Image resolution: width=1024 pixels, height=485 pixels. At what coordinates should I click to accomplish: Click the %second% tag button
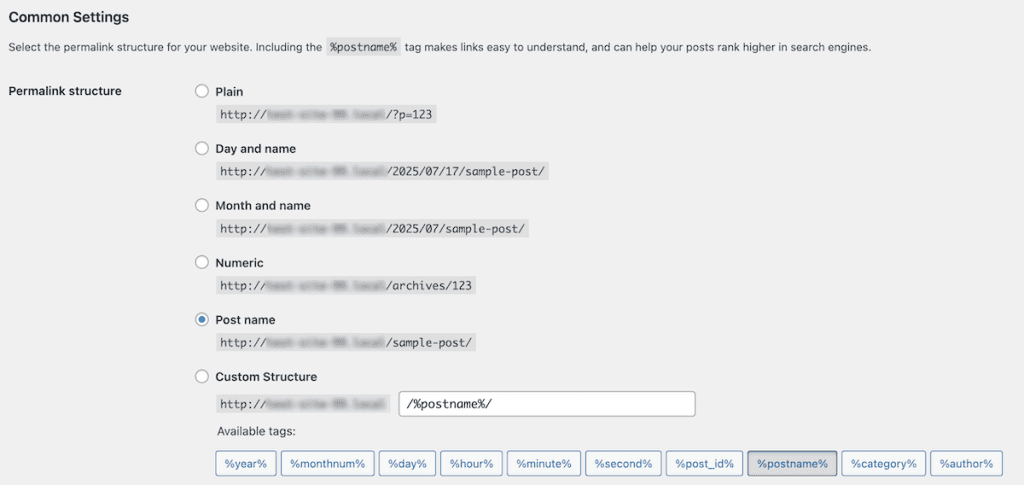pyautogui.click(x=623, y=463)
